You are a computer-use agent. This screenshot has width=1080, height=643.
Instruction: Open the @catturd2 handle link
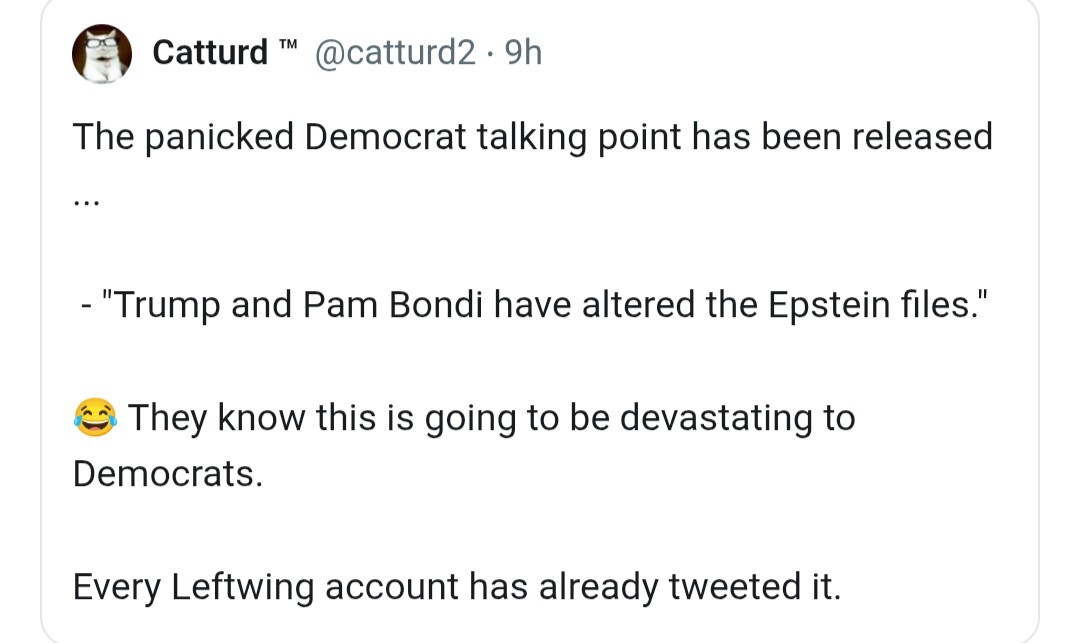coord(395,52)
